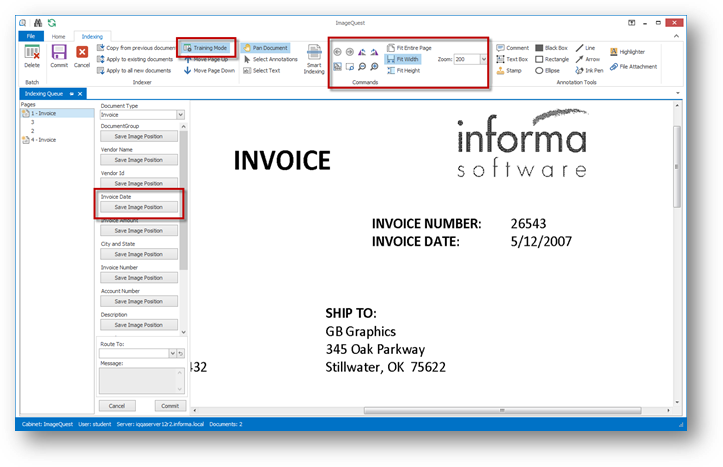Choose Apply to all new documents
The image size is (723, 467).
(134, 71)
